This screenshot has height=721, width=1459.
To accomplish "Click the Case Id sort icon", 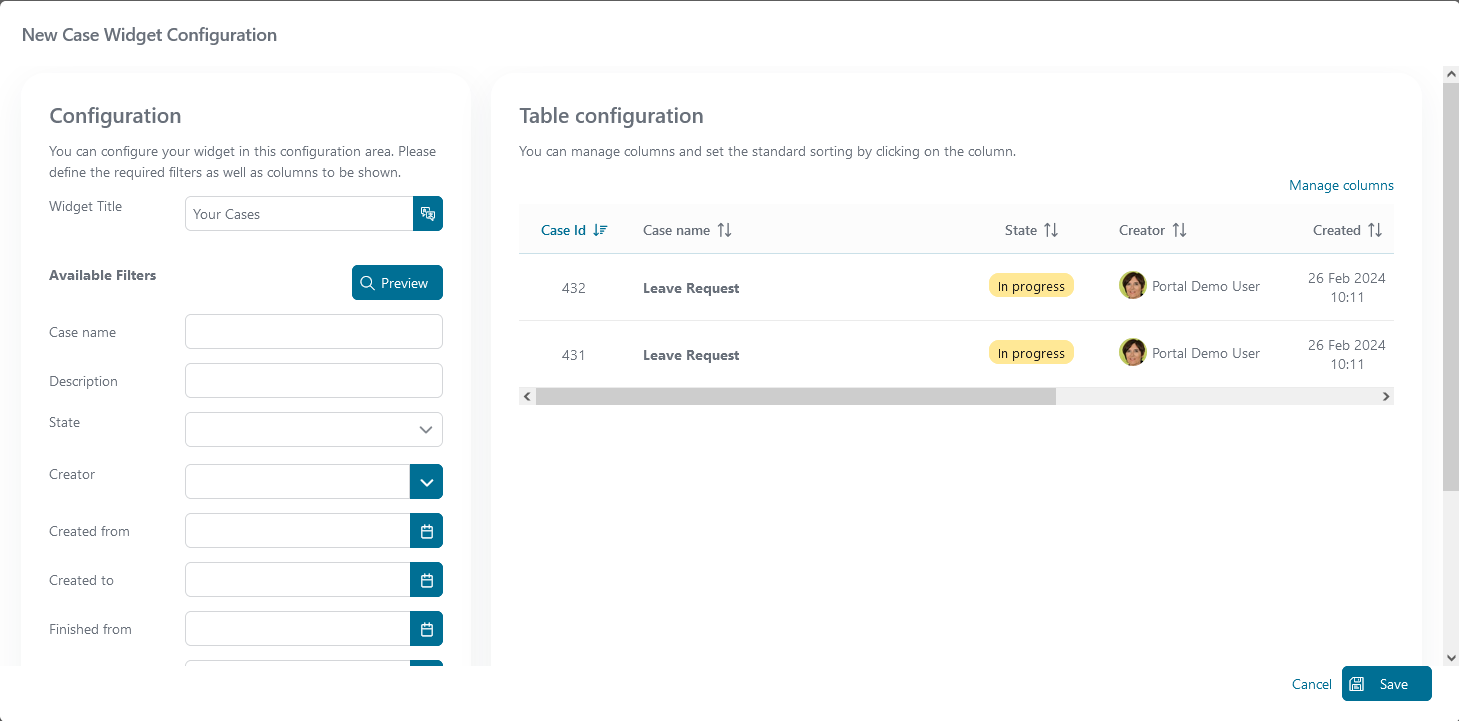I will click(x=600, y=230).
